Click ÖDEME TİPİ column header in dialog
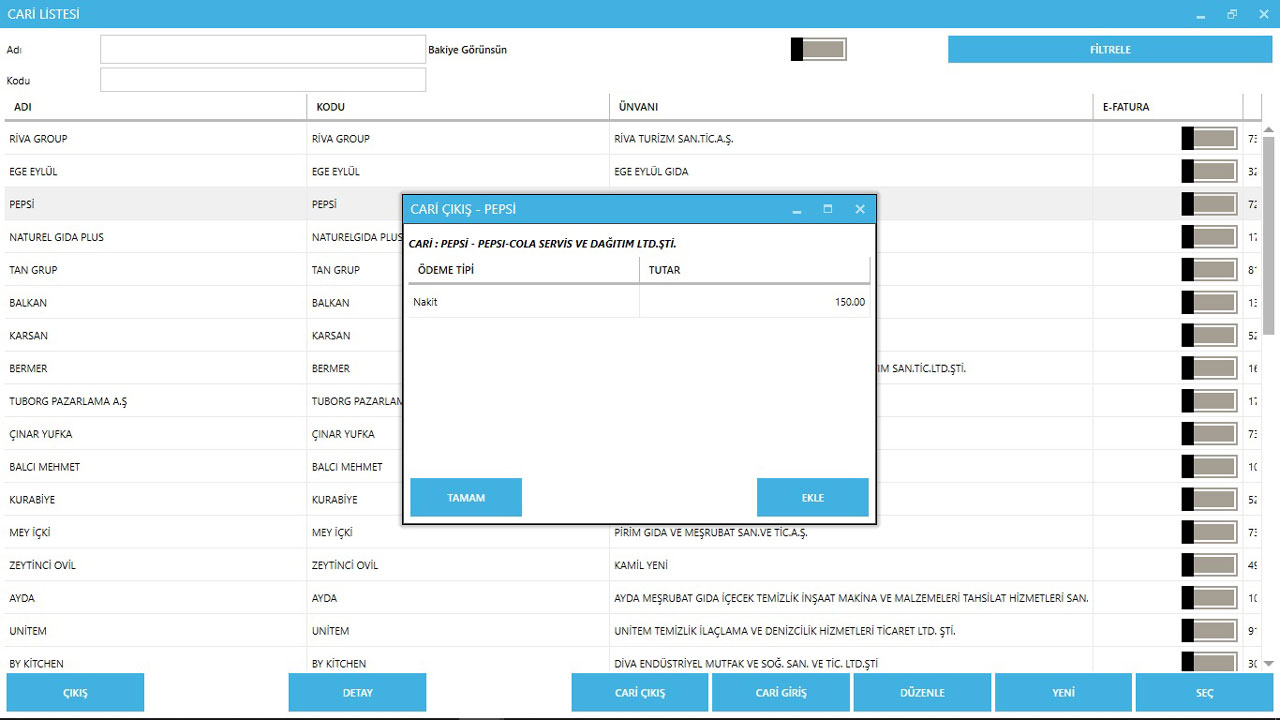Screen dimensions: 1280x720 click(524, 270)
